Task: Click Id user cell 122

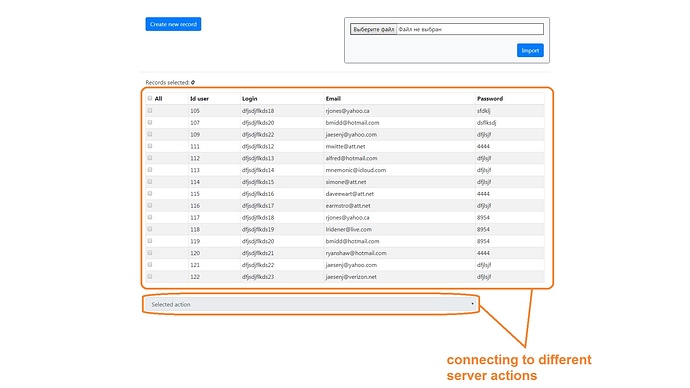Action: pos(195,277)
